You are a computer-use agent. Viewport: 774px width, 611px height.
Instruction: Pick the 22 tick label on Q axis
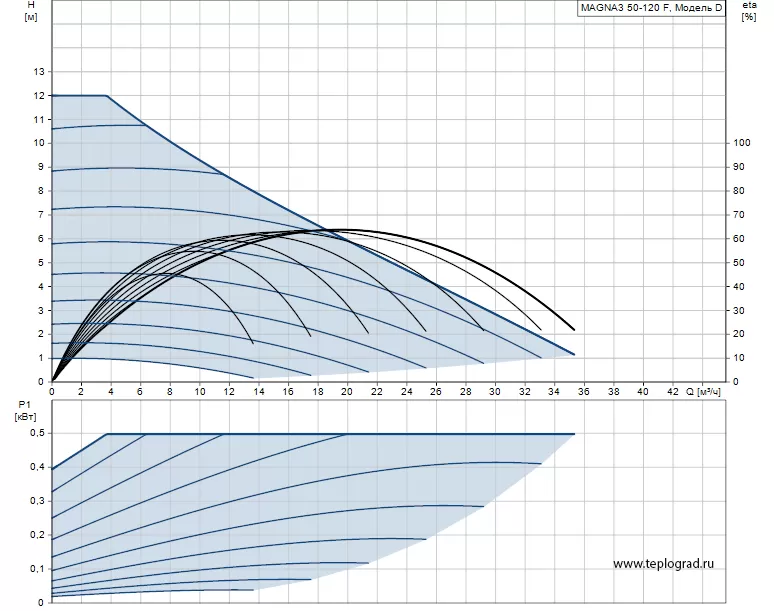point(377,392)
